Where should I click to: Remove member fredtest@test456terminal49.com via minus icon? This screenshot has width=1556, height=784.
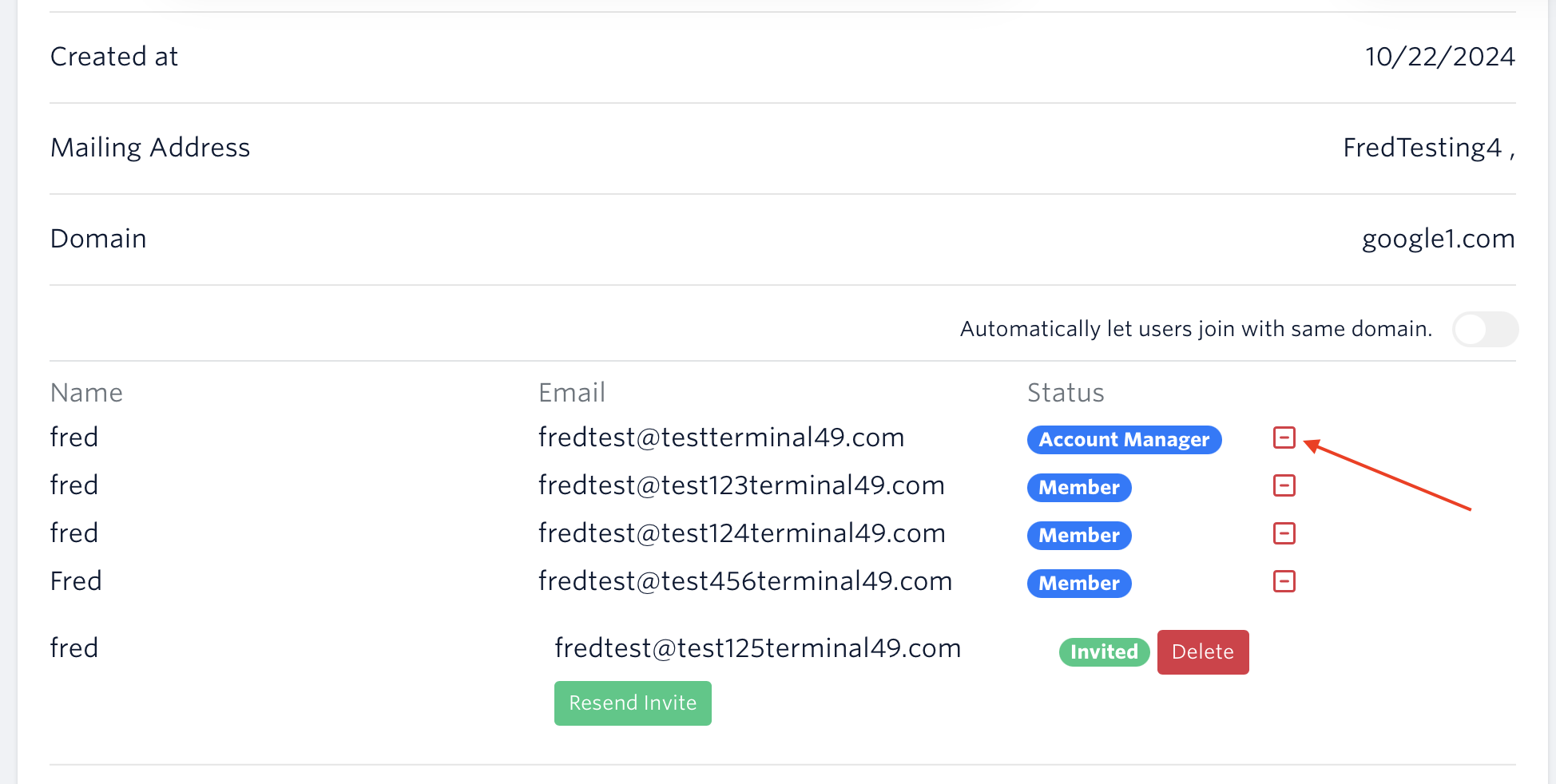(1284, 581)
